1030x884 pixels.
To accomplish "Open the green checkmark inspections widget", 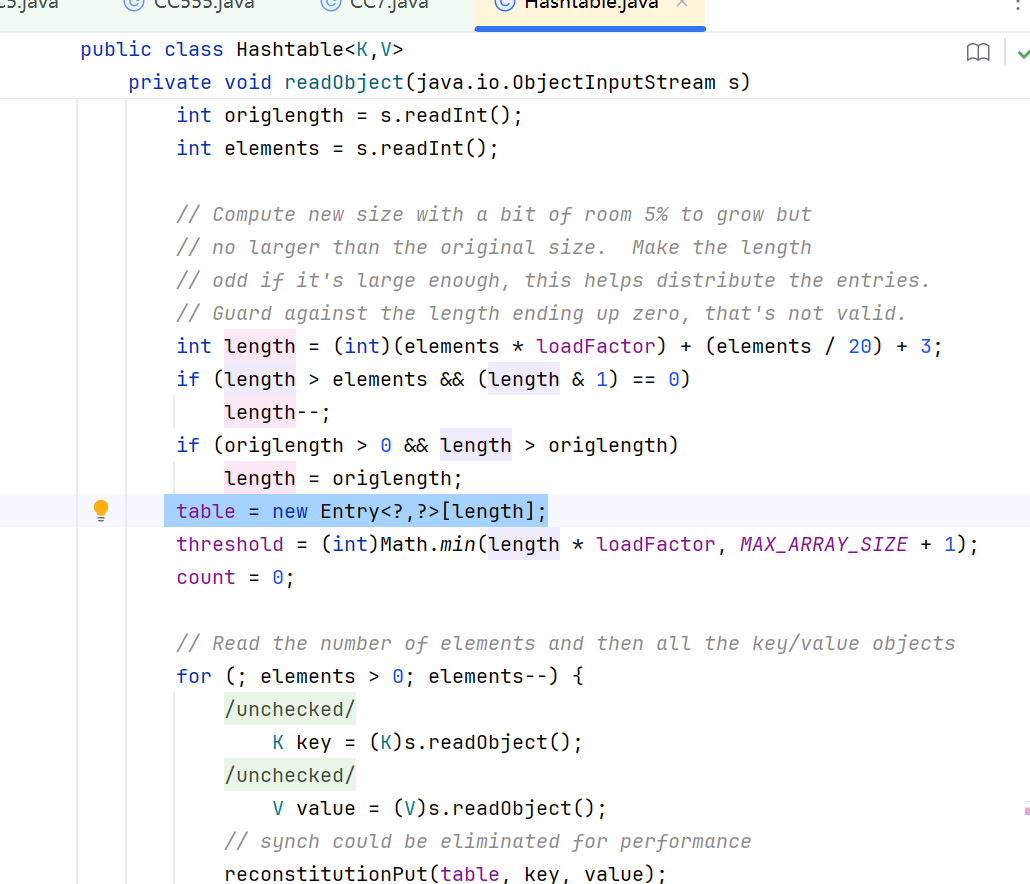I will [x=1022, y=51].
